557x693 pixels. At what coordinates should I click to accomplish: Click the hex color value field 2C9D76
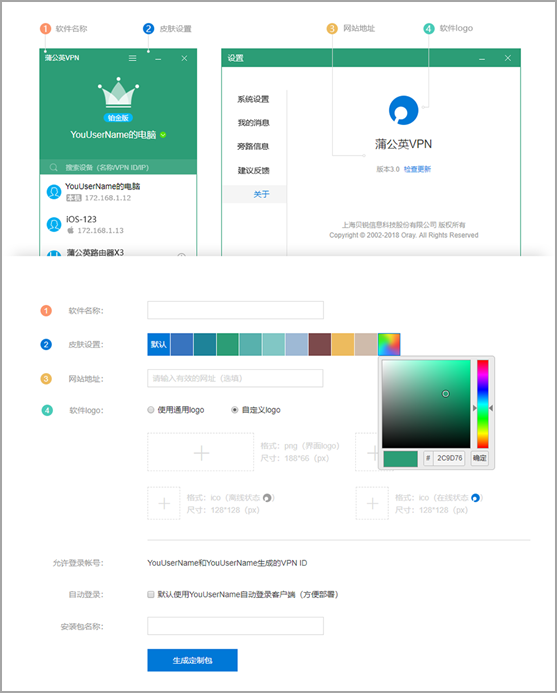pos(449,458)
